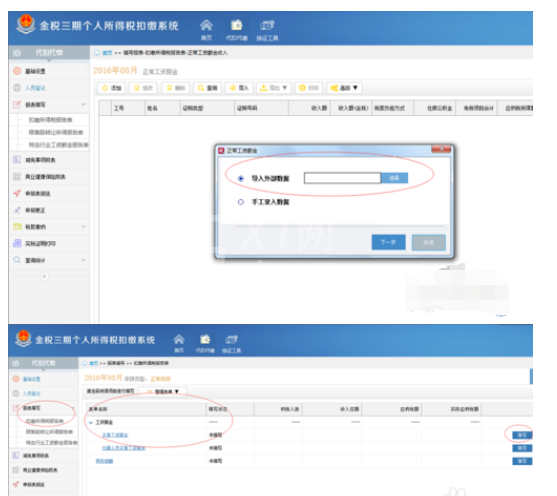Click 首页 breadcrumb link in the import-dialog screen

[x=107, y=53]
